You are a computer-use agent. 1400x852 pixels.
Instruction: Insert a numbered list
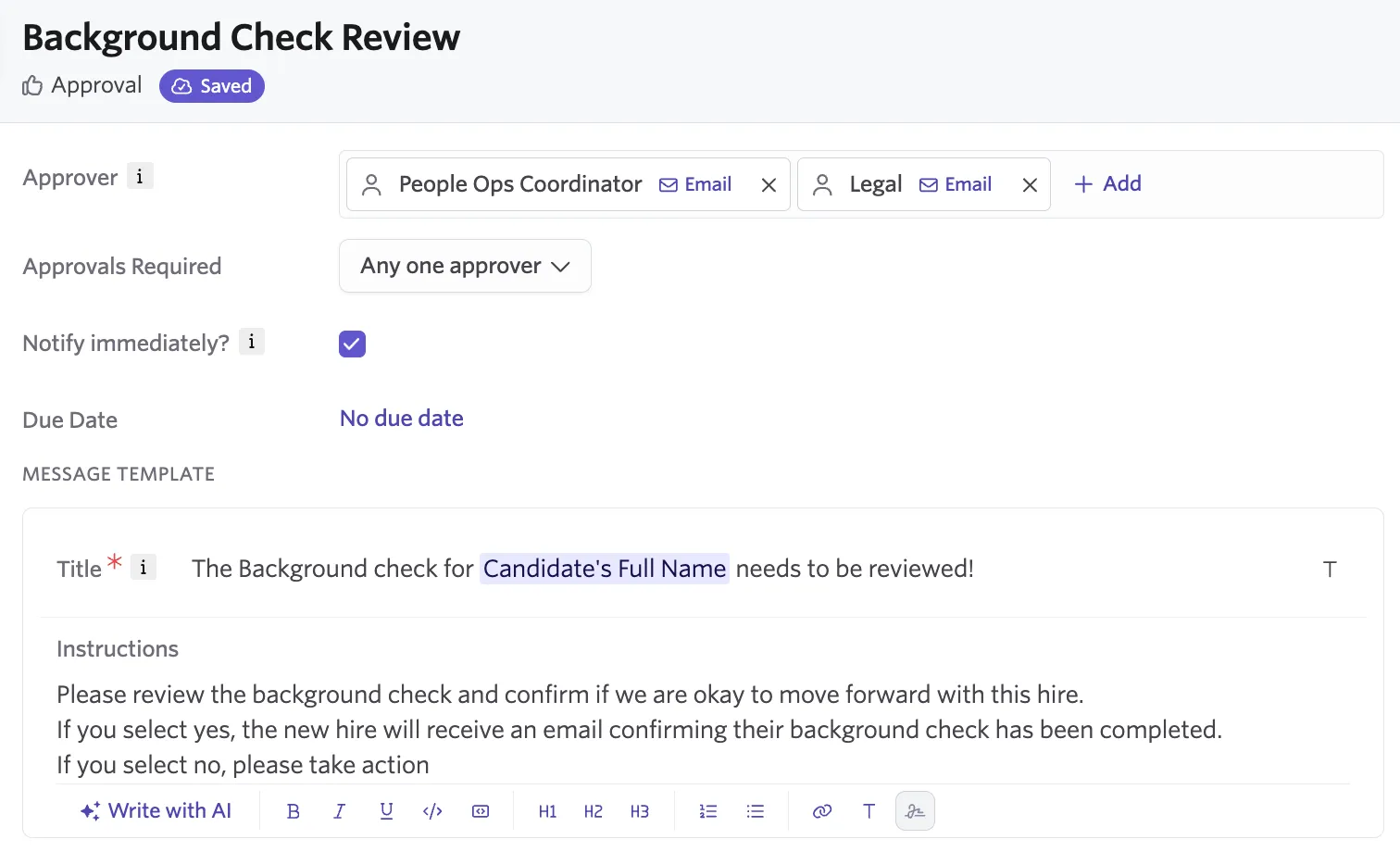pos(708,811)
